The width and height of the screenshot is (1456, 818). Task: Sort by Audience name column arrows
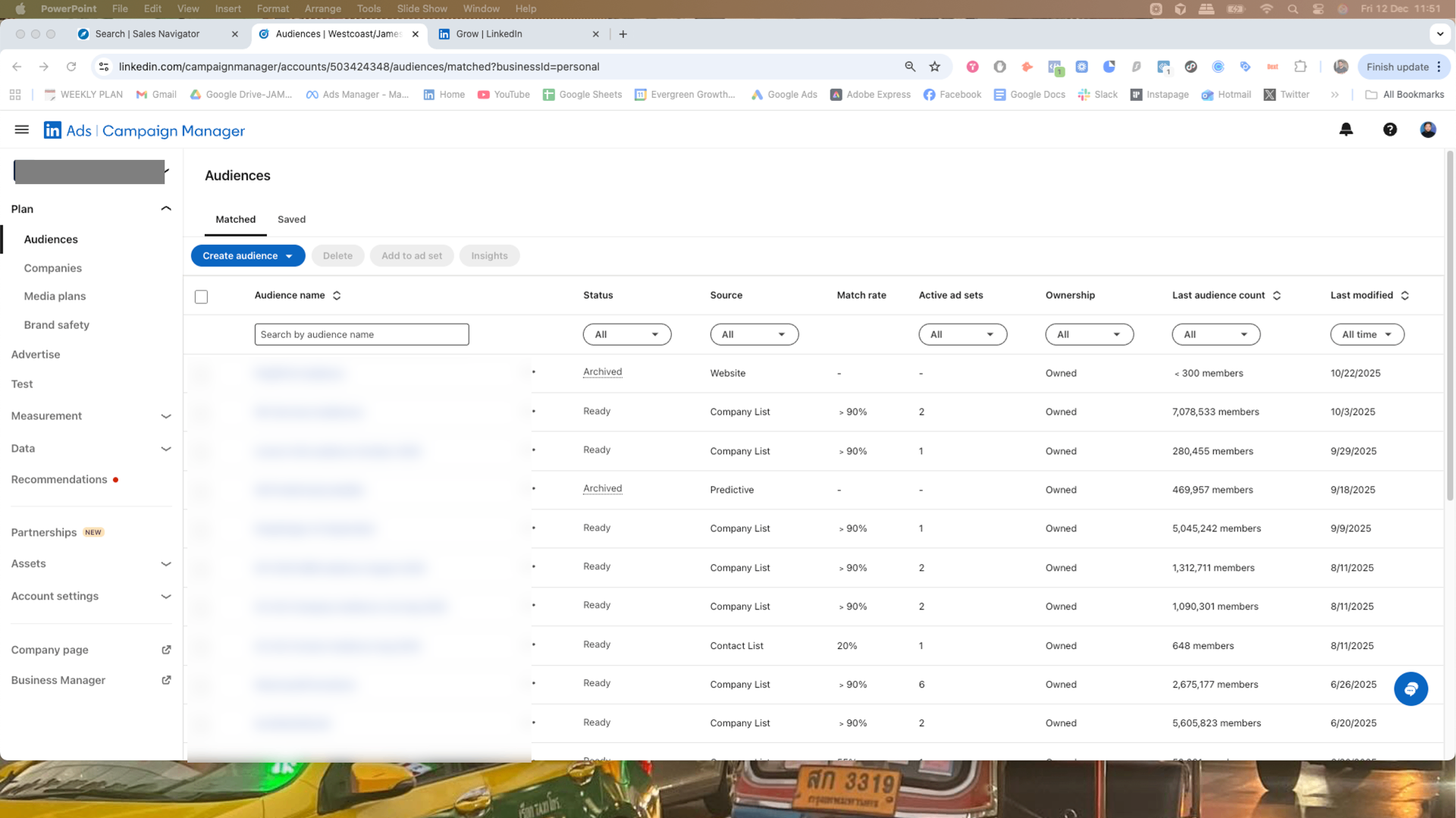tap(337, 296)
